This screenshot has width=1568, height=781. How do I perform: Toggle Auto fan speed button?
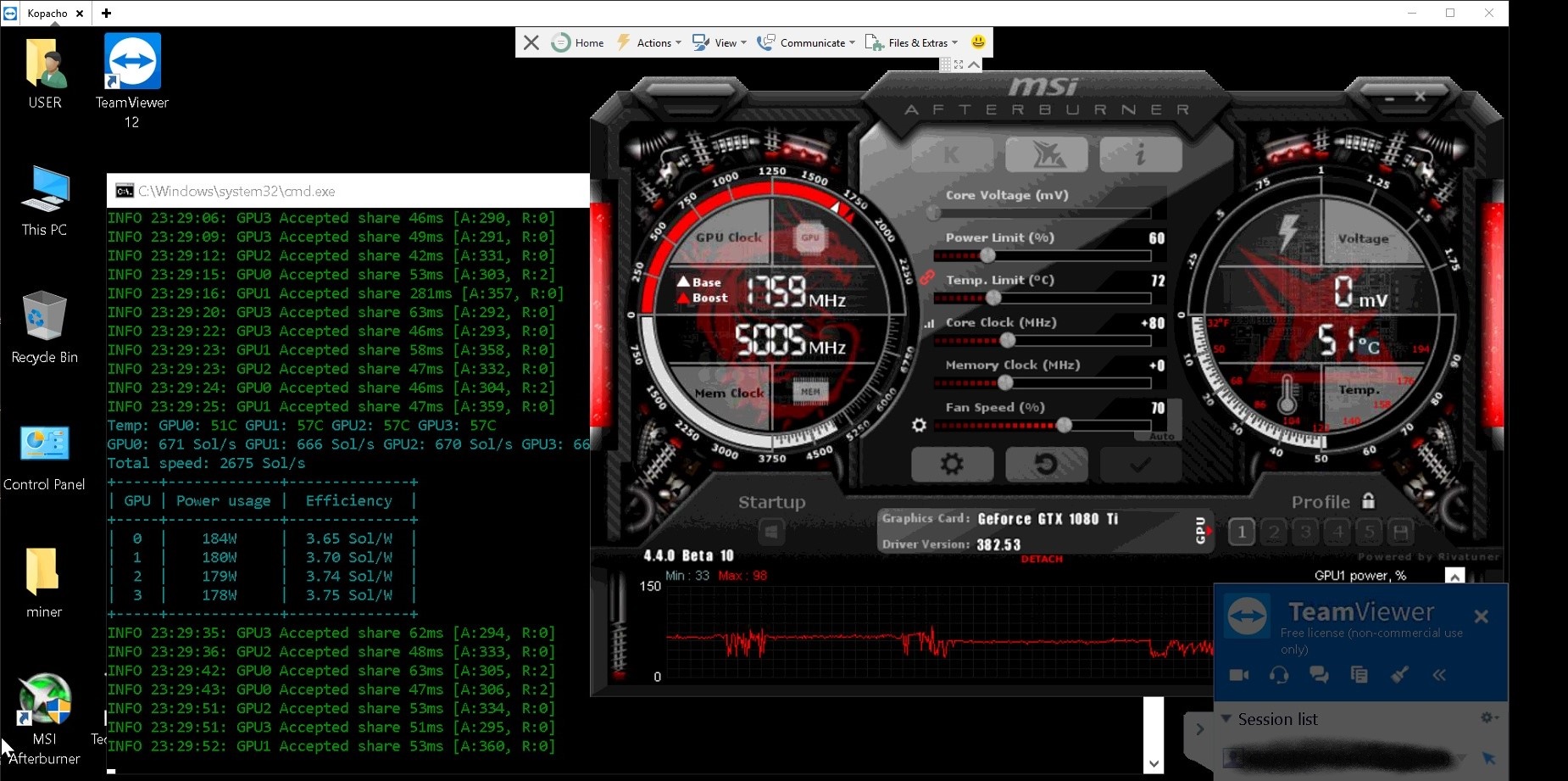1162,436
